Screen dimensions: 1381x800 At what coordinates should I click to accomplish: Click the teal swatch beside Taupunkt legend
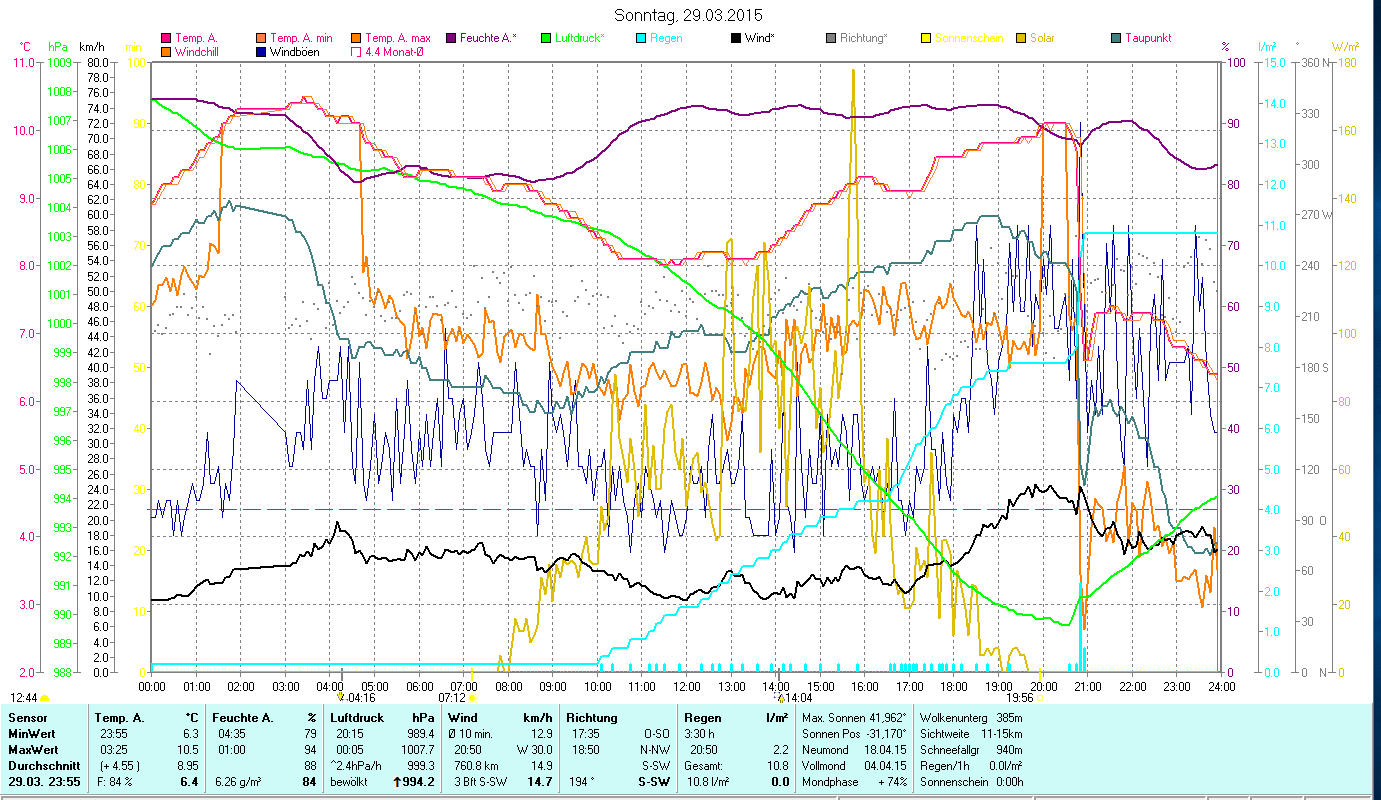pyautogui.click(x=1115, y=38)
